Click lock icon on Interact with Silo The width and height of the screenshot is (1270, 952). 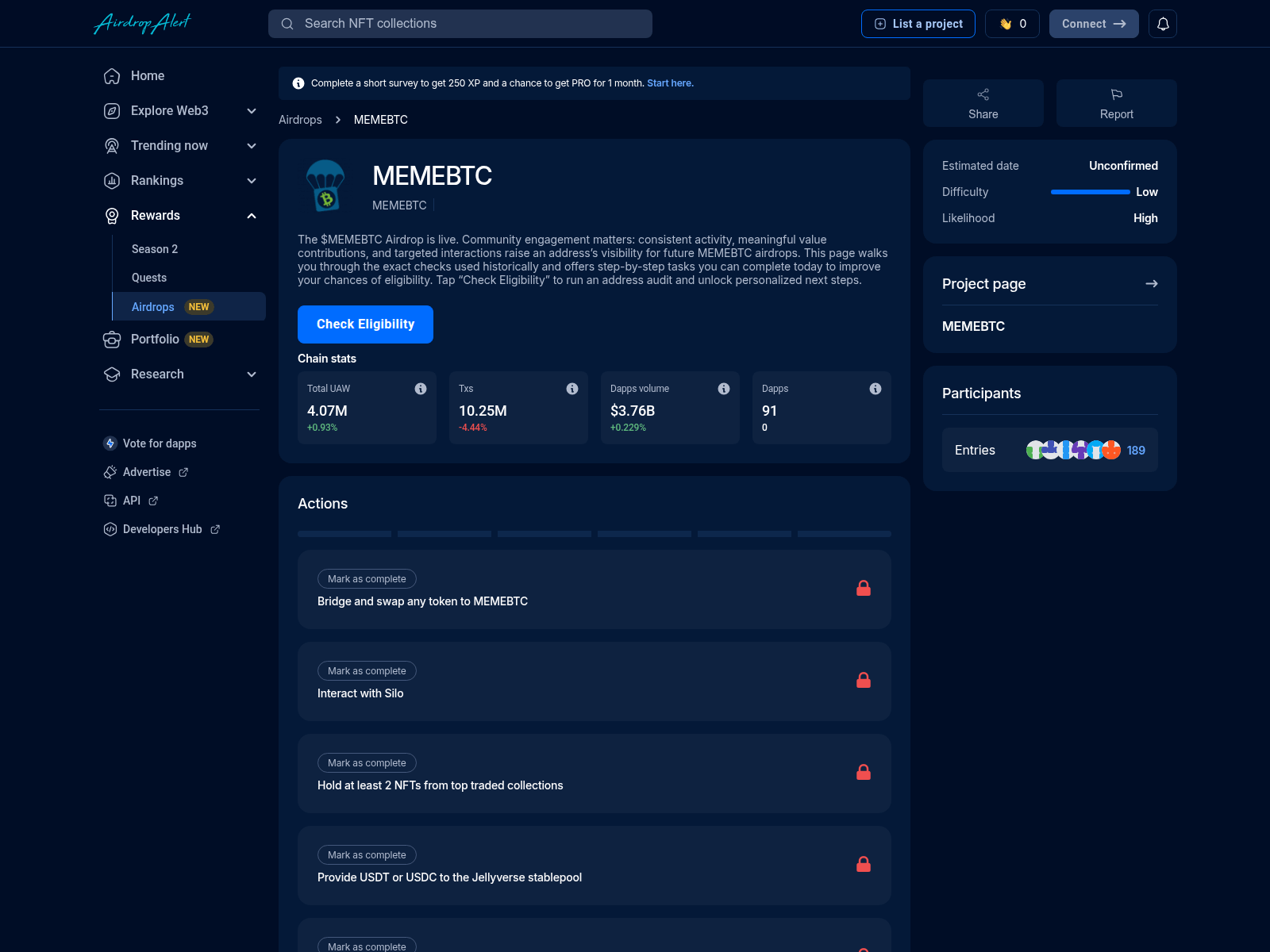(864, 680)
